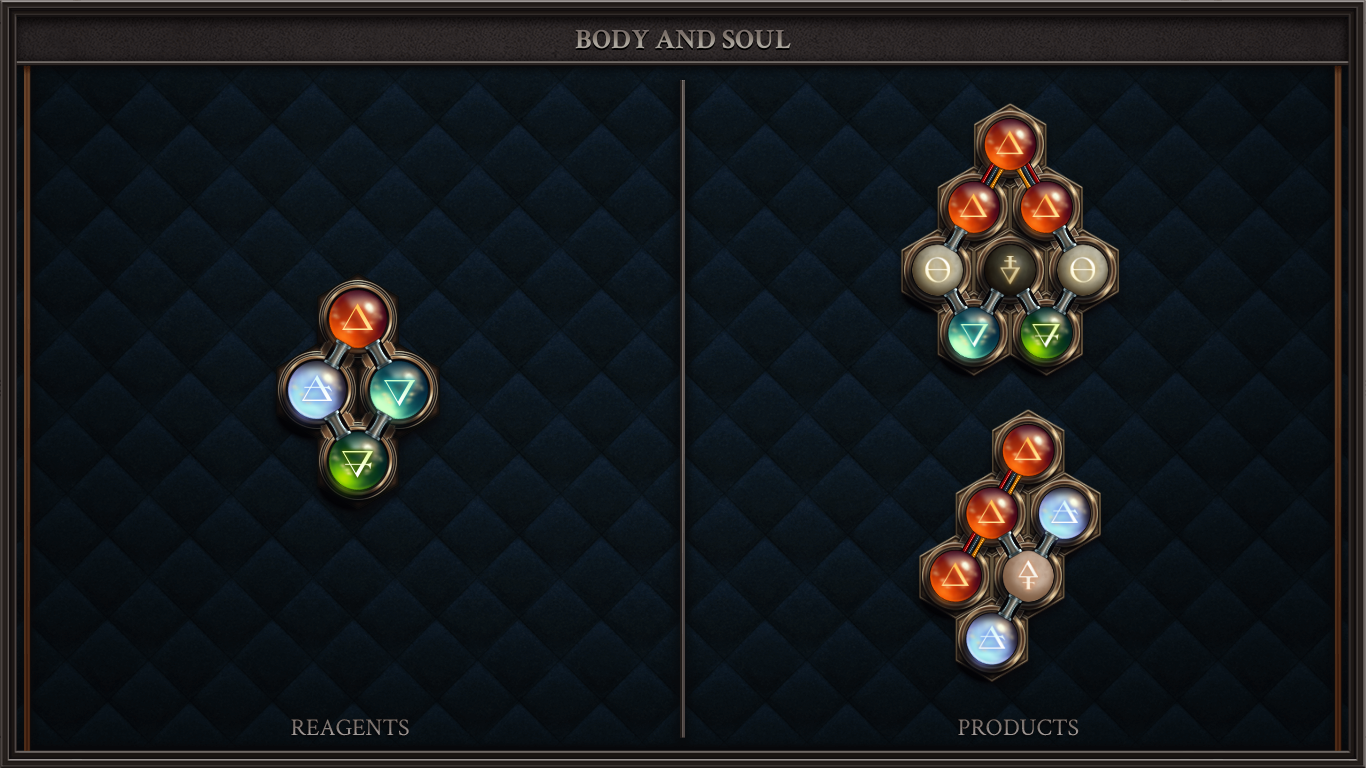
Task: Select the left second-row fire atom of the upper product
Action: 973,207
